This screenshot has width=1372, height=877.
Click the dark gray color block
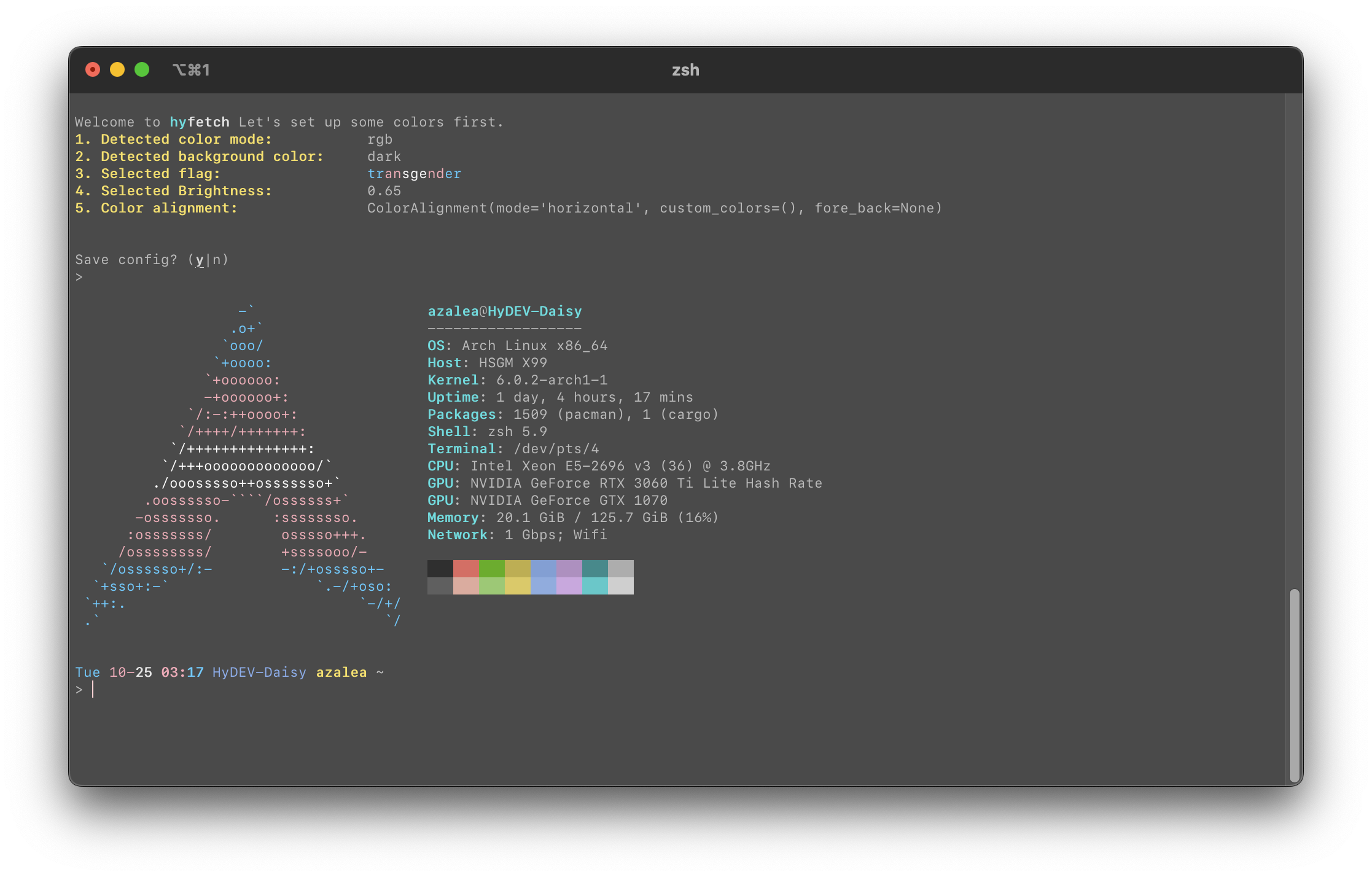(440, 586)
